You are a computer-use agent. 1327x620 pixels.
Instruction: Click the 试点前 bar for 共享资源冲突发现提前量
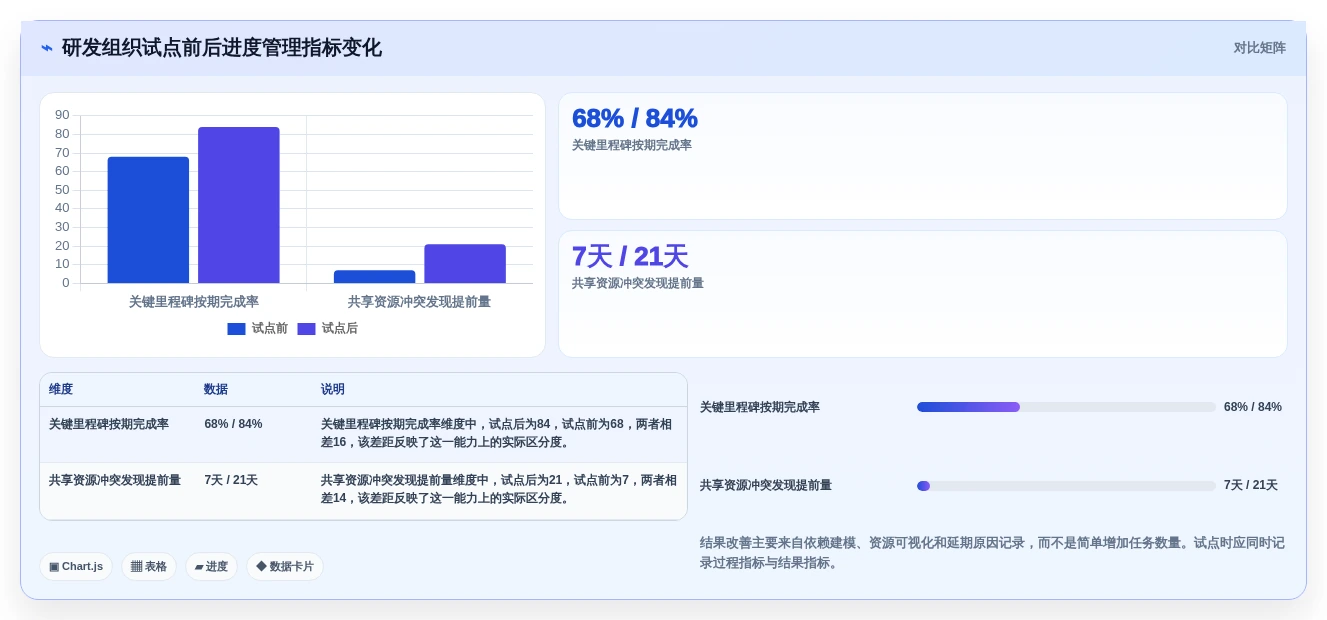(x=375, y=277)
